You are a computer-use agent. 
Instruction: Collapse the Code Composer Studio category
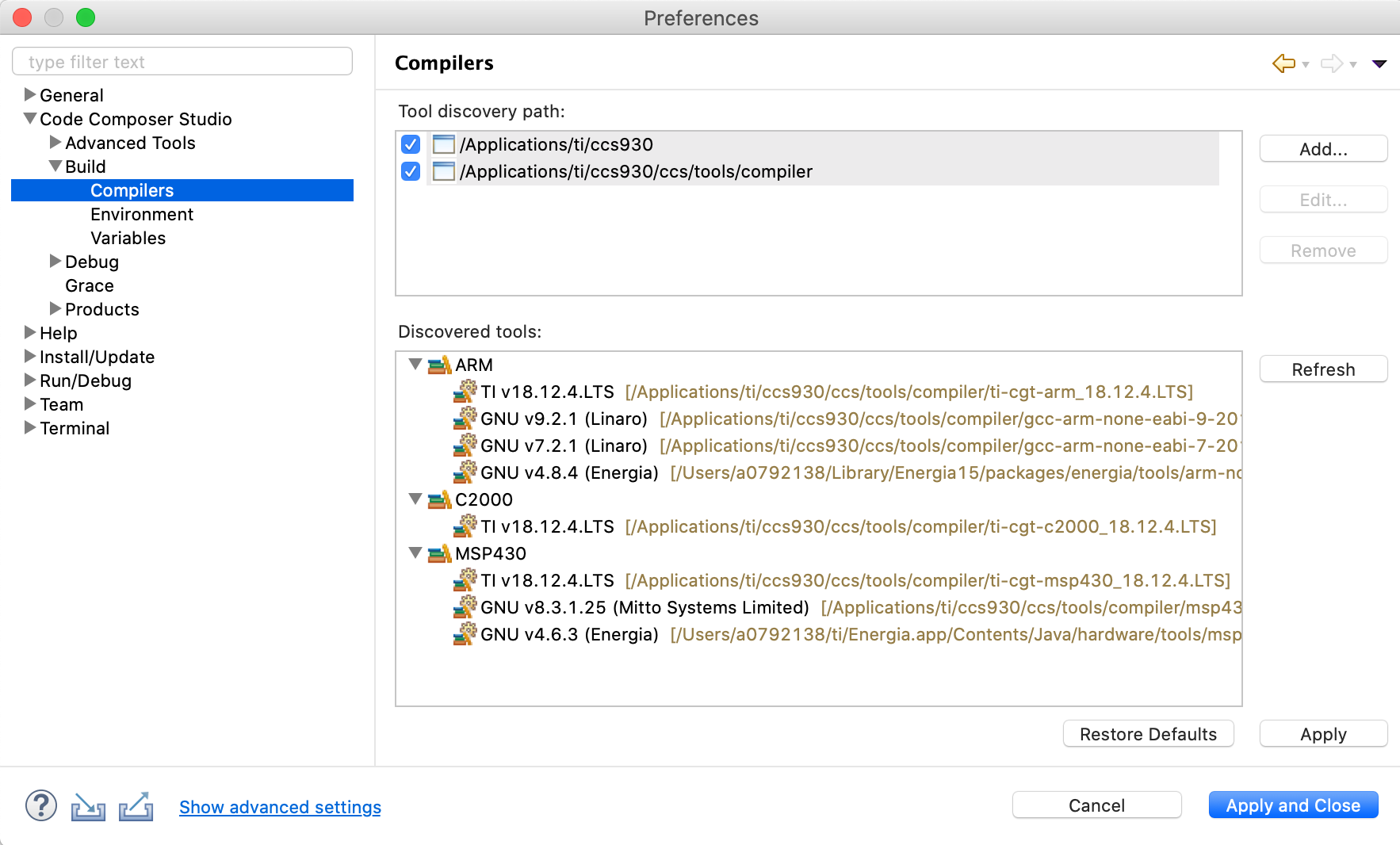pyautogui.click(x=30, y=118)
